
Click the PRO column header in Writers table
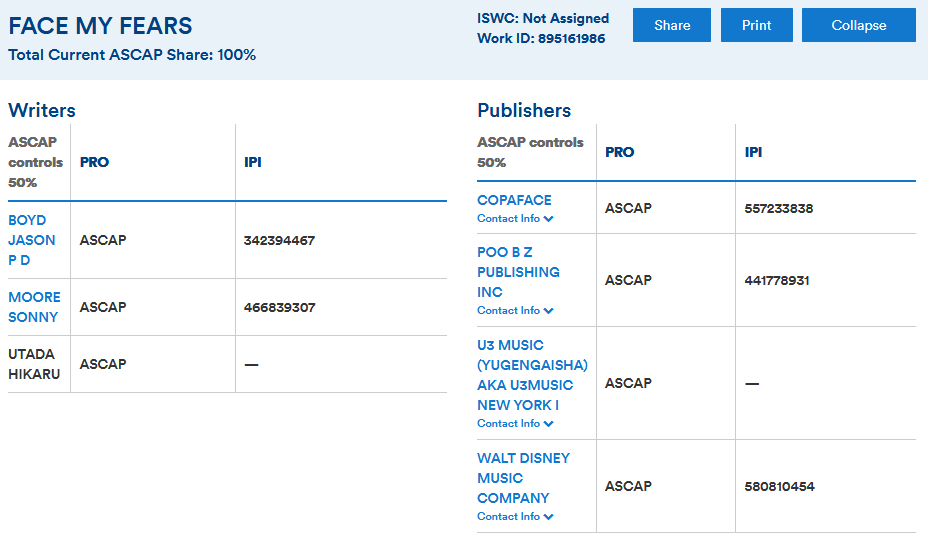coord(95,162)
